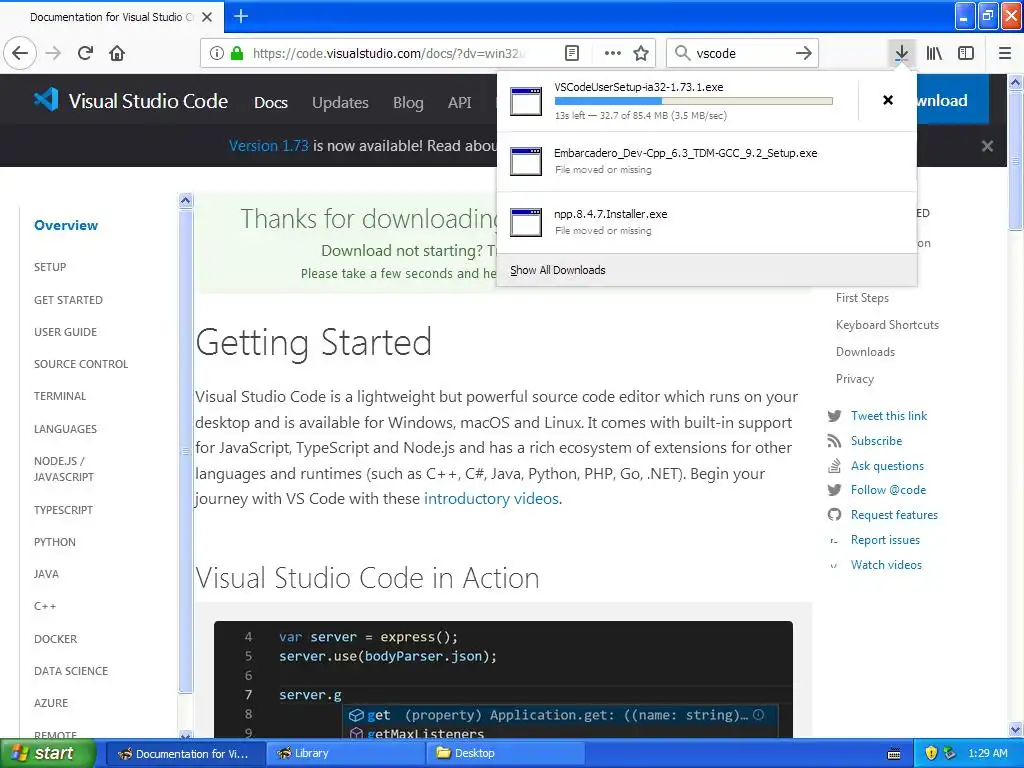Viewport: 1024px width, 768px height.
Task: Open the Updates navigation item
Action: point(340,103)
